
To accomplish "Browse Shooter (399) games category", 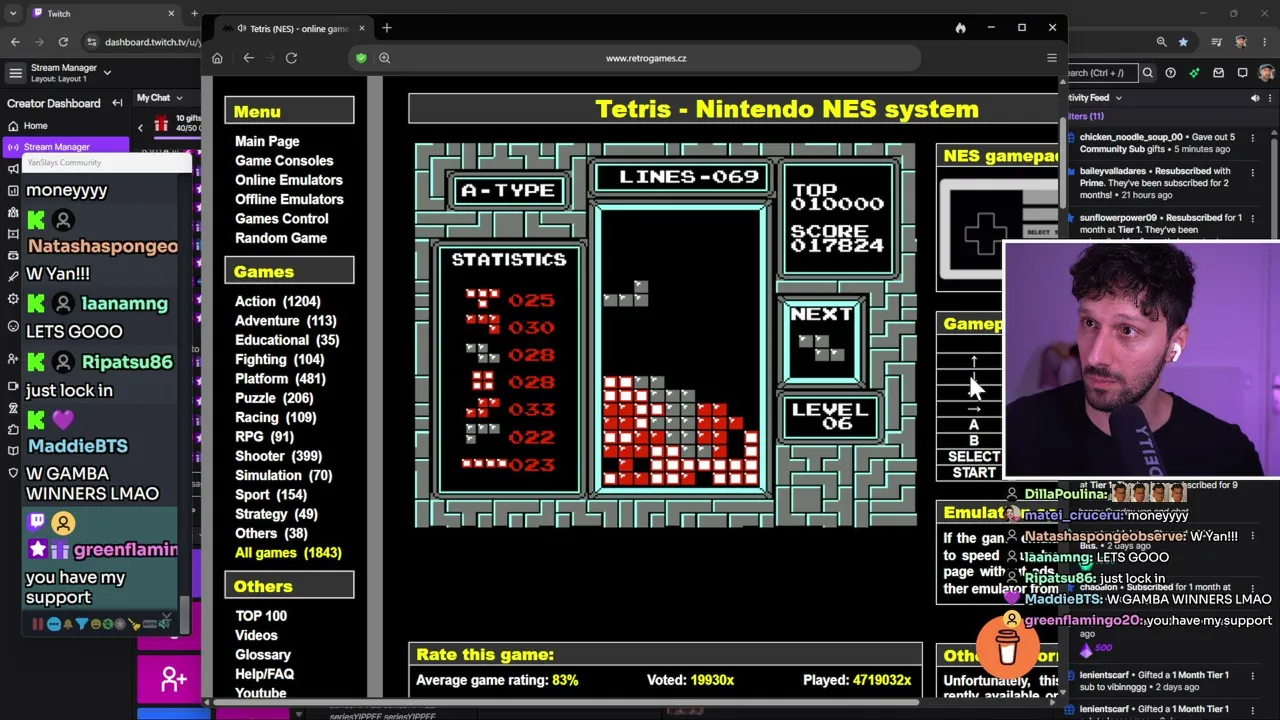I will pos(278,456).
